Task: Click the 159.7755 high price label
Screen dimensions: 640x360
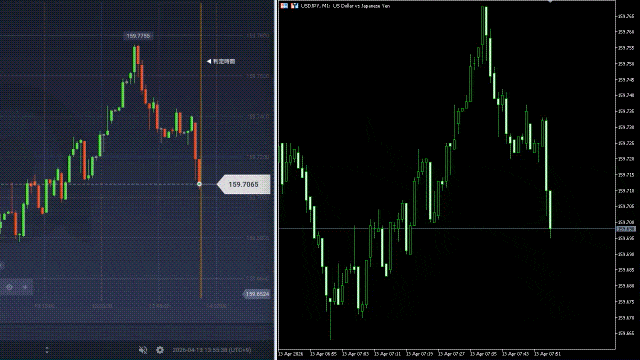Action: (138, 36)
